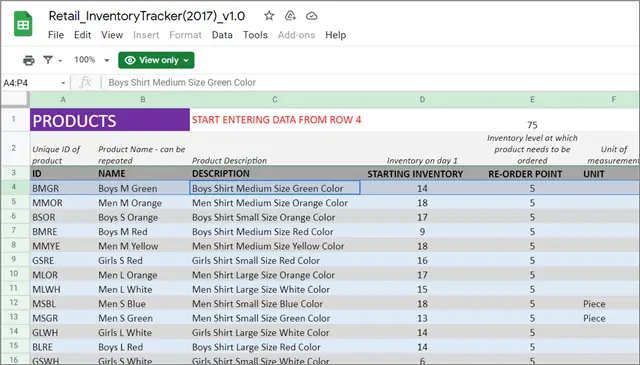Image resolution: width=640 pixels, height=365 pixels.
Task: Click the select-all corner box
Action: coord(15,99)
